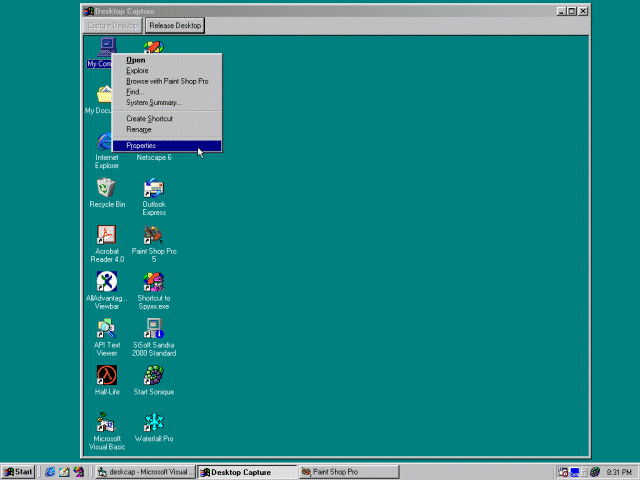Click the AllAdvantage Viewbar icon
Screen dimensions: 640x480
pyautogui.click(x=107, y=282)
